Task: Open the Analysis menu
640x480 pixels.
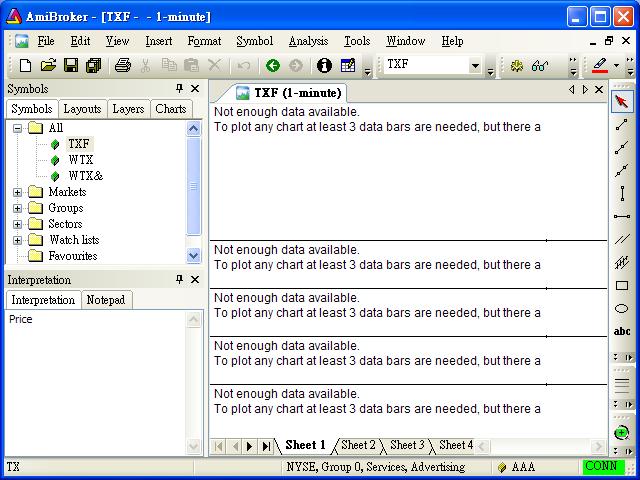Action: [x=308, y=41]
